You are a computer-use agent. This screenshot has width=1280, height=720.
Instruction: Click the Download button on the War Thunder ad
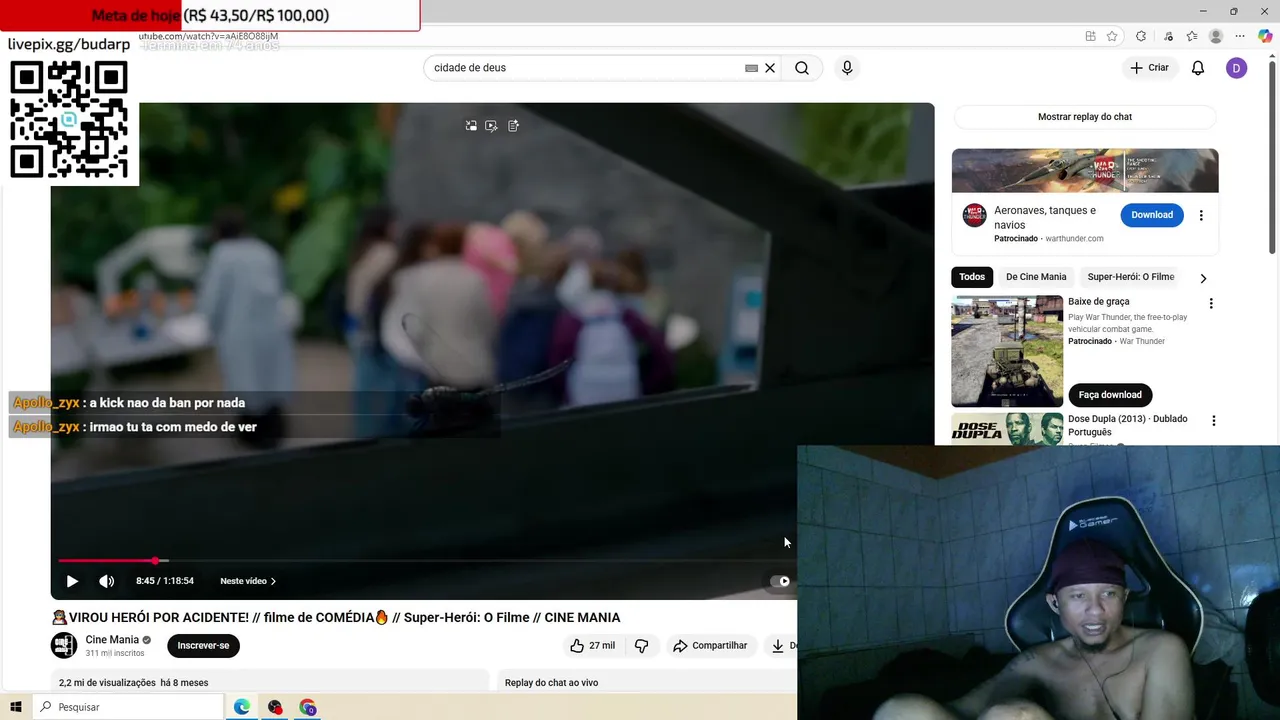1152,215
